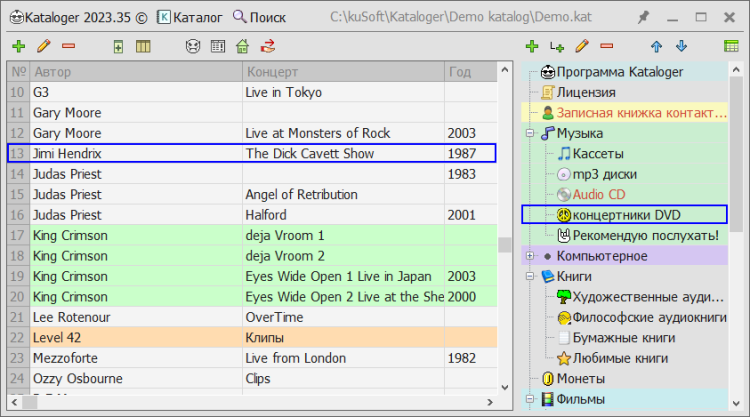The height and width of the screenshot is (417, 750).
Task: Click the green house home icon
Action: [x=243, y=46]
